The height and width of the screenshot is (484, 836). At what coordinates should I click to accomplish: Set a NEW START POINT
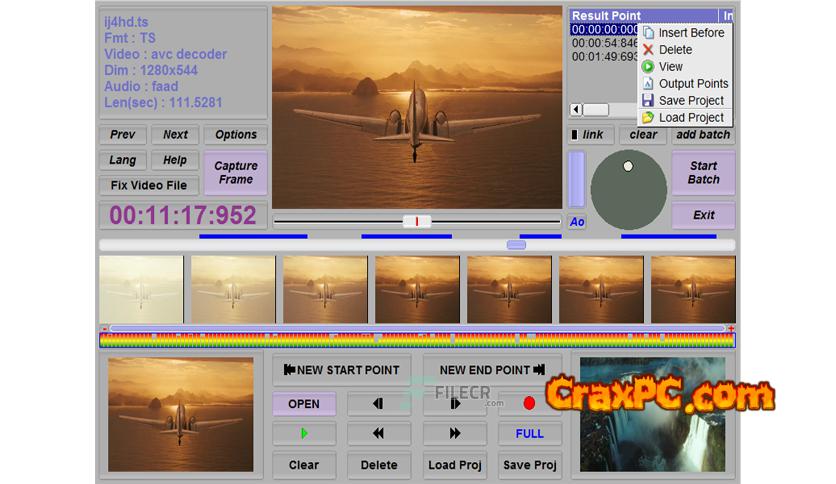click(x=342, y=370)
